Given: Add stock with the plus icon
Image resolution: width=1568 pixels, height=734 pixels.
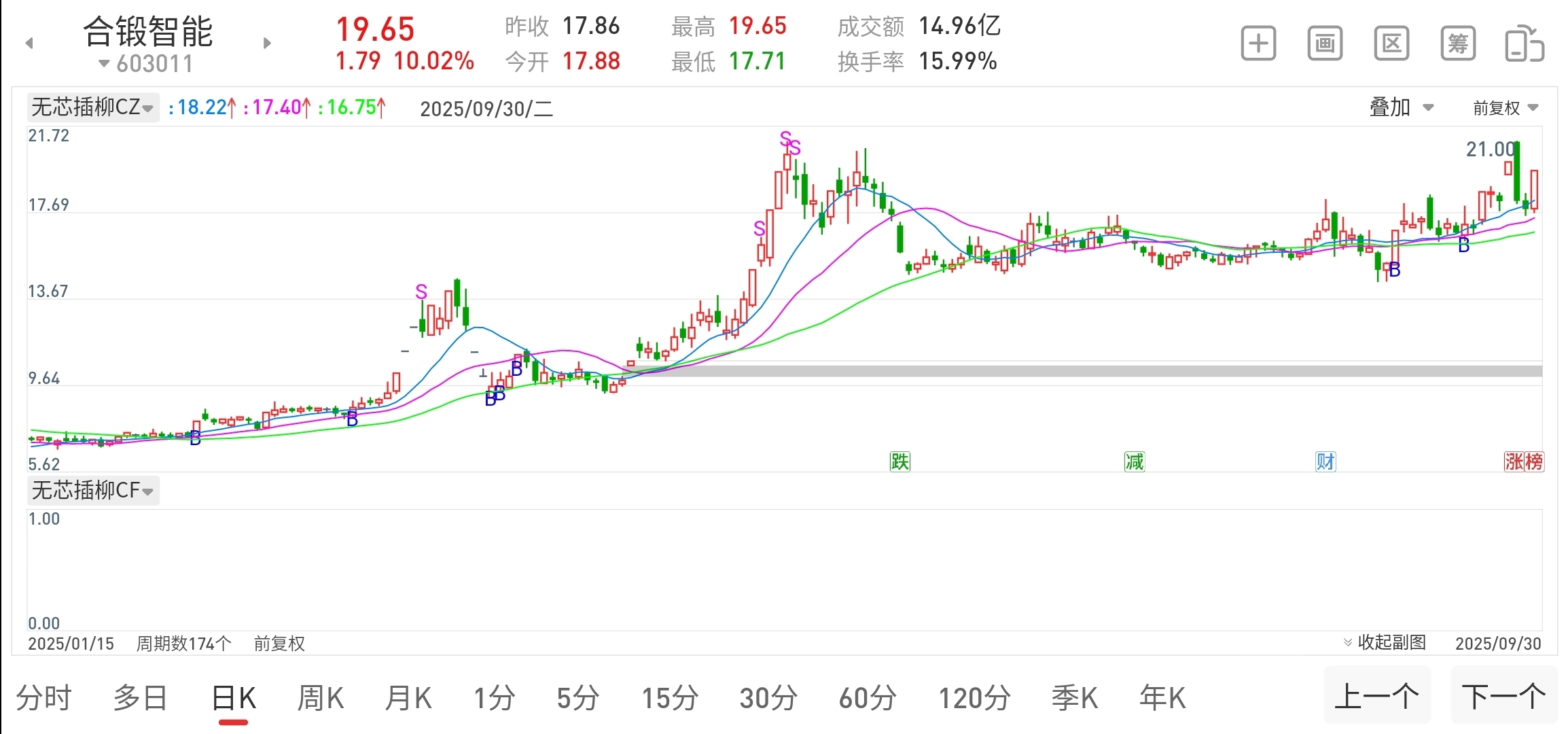Looking at the screenshot, I should click(x=1258, y=43).
